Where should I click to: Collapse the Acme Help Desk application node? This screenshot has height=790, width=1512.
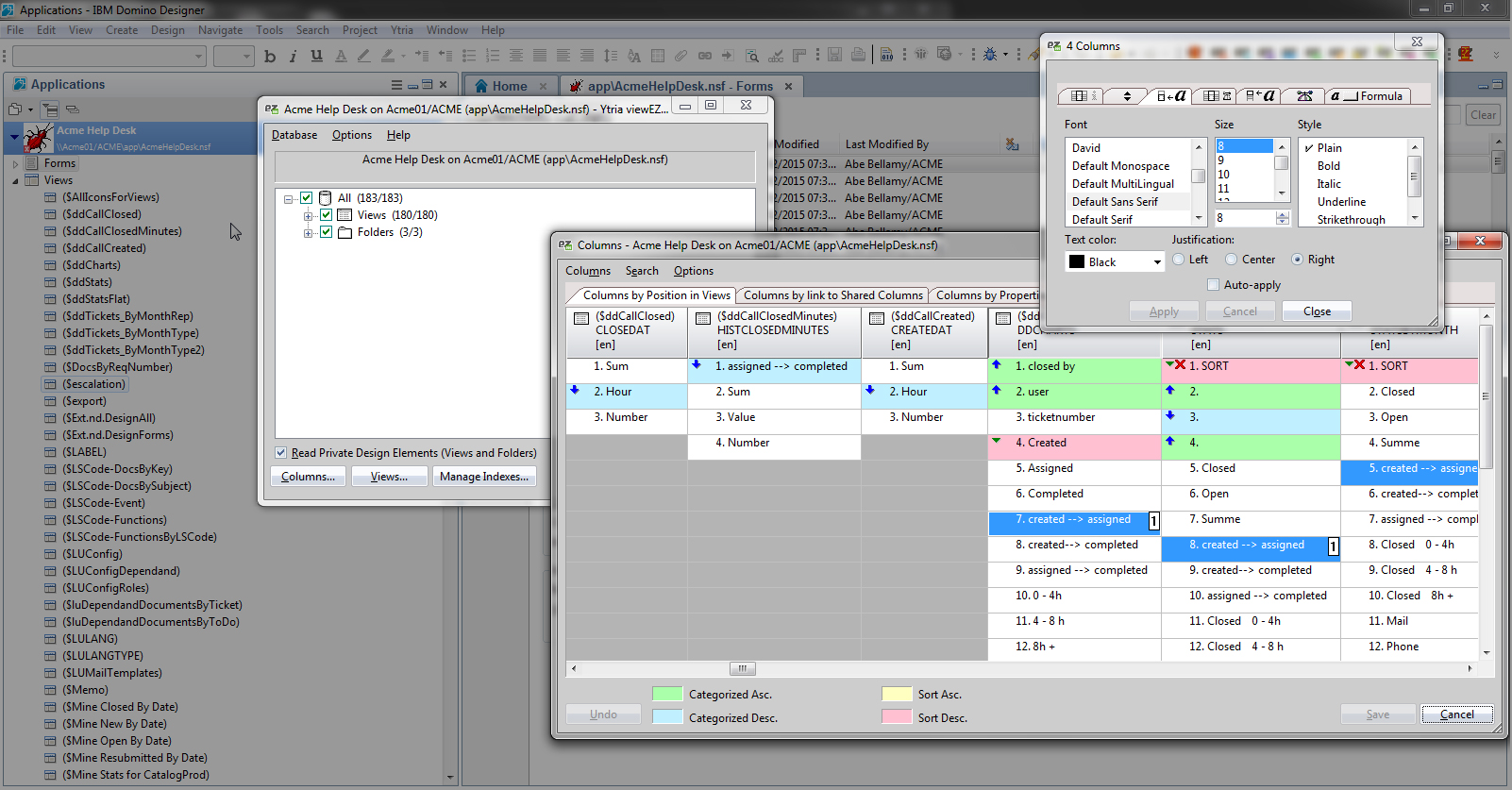click(x=14, y=138)
